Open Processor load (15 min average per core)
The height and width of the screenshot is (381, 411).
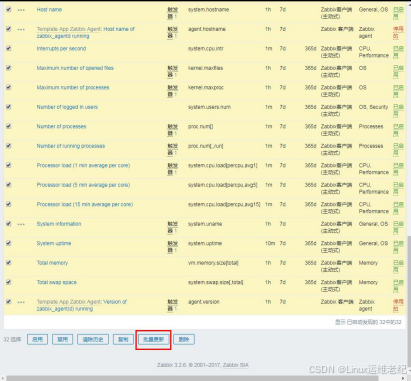tap(85, 204)
